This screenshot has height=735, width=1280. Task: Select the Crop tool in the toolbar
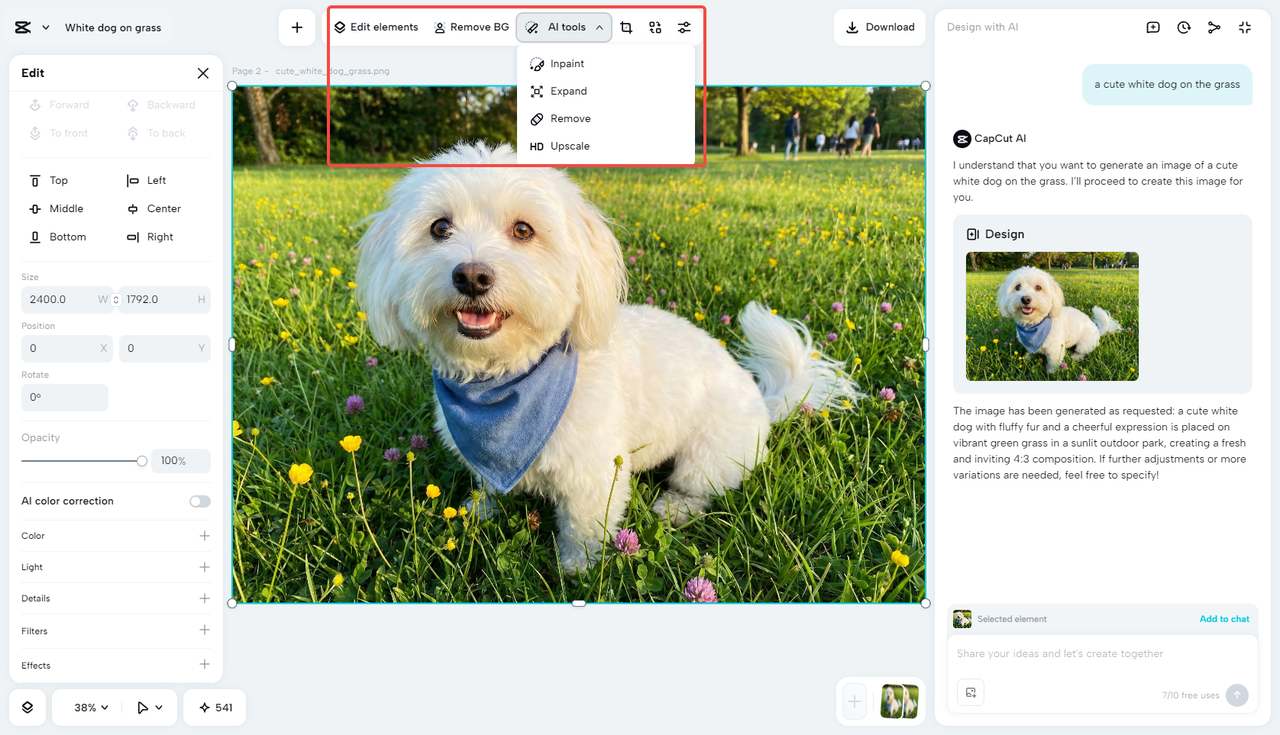(627, 27)
